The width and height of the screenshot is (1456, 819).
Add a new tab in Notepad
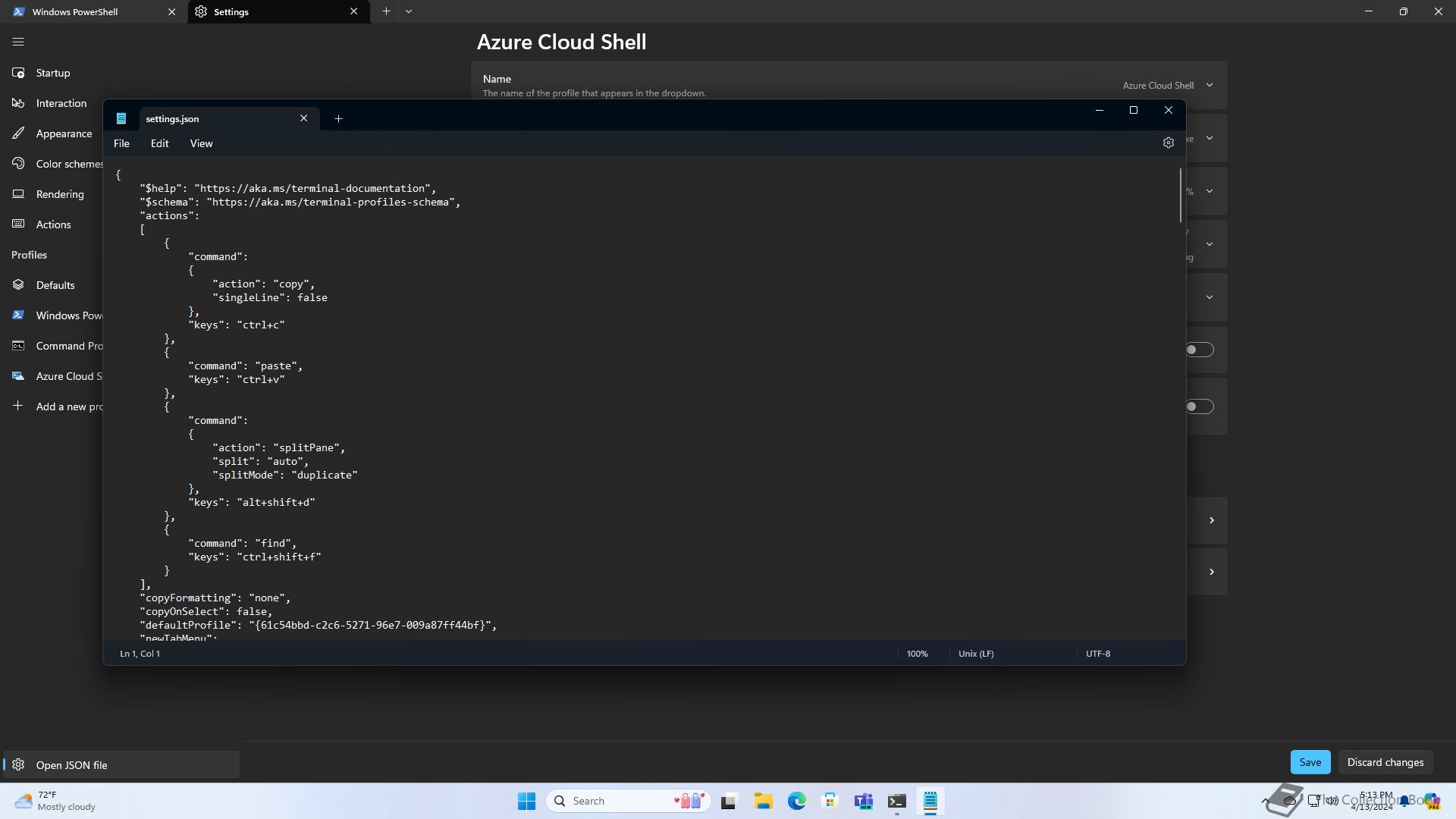338,118
